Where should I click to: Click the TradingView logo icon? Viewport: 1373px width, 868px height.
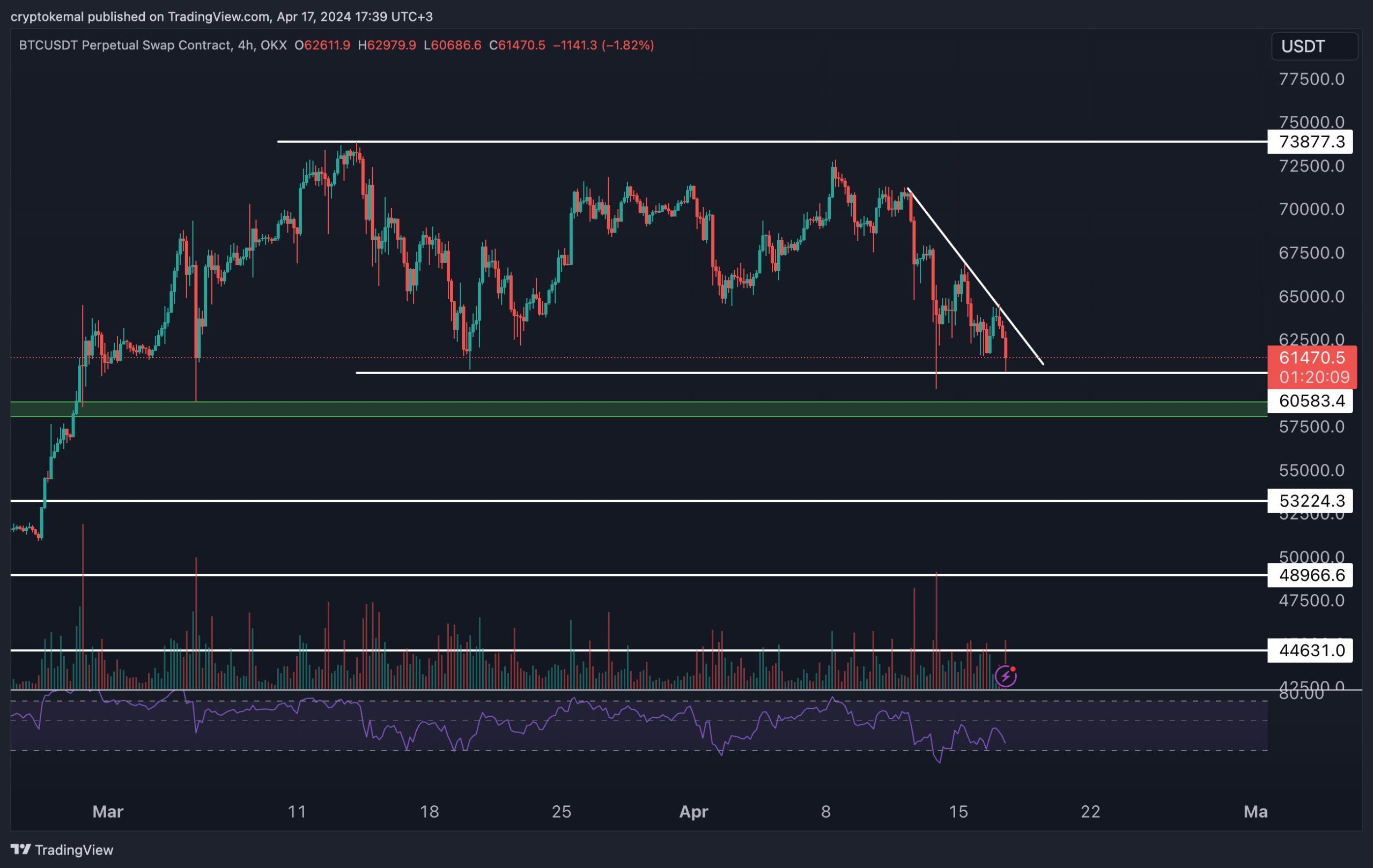[20, 849]
